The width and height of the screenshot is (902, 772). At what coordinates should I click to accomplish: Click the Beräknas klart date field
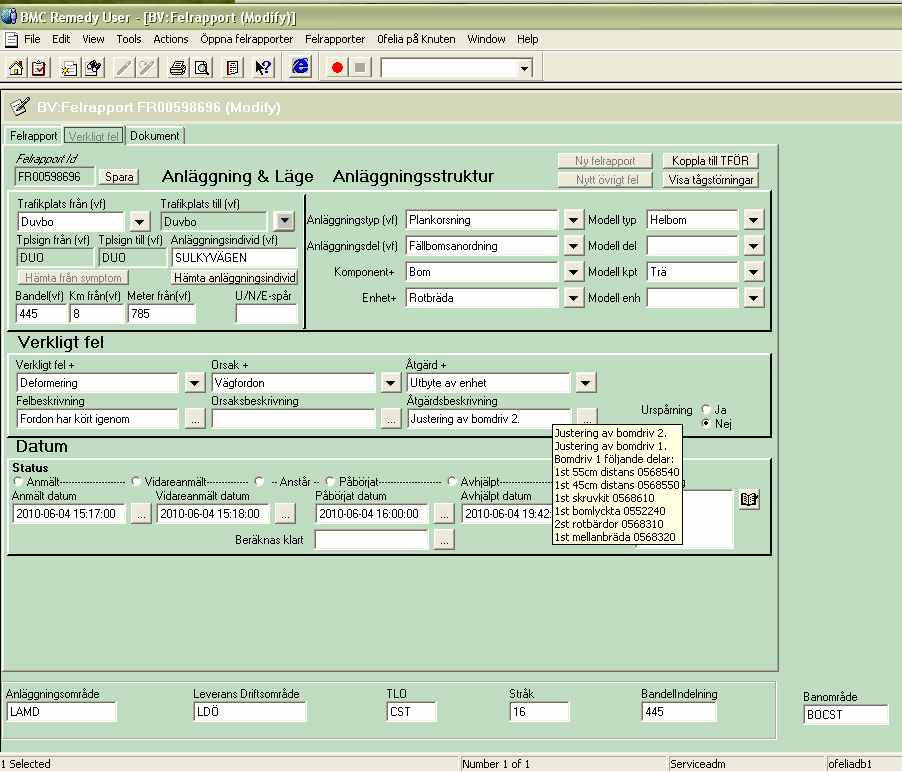tap(372, 540)
